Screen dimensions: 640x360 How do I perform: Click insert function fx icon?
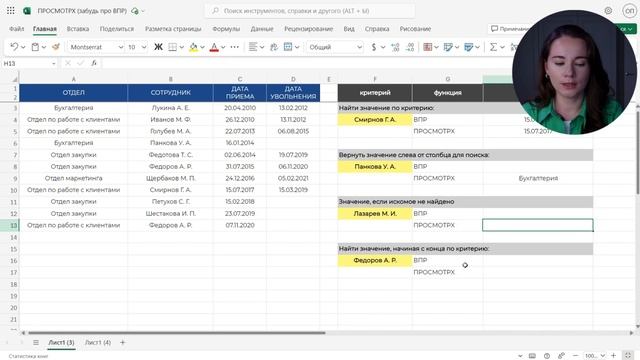94,63
